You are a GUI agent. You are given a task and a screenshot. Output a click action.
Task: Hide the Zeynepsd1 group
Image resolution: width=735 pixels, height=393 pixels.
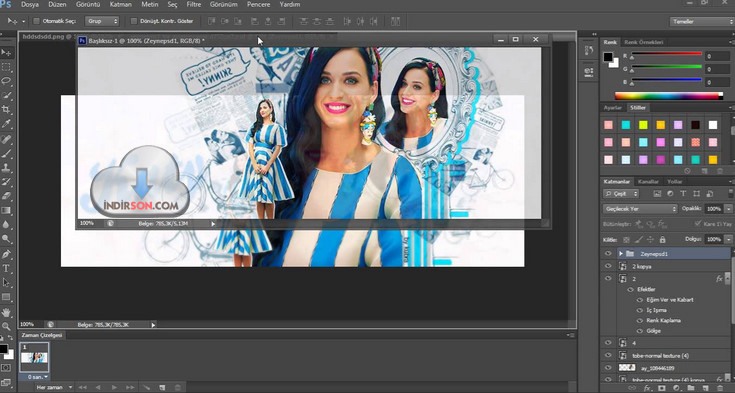608,254
